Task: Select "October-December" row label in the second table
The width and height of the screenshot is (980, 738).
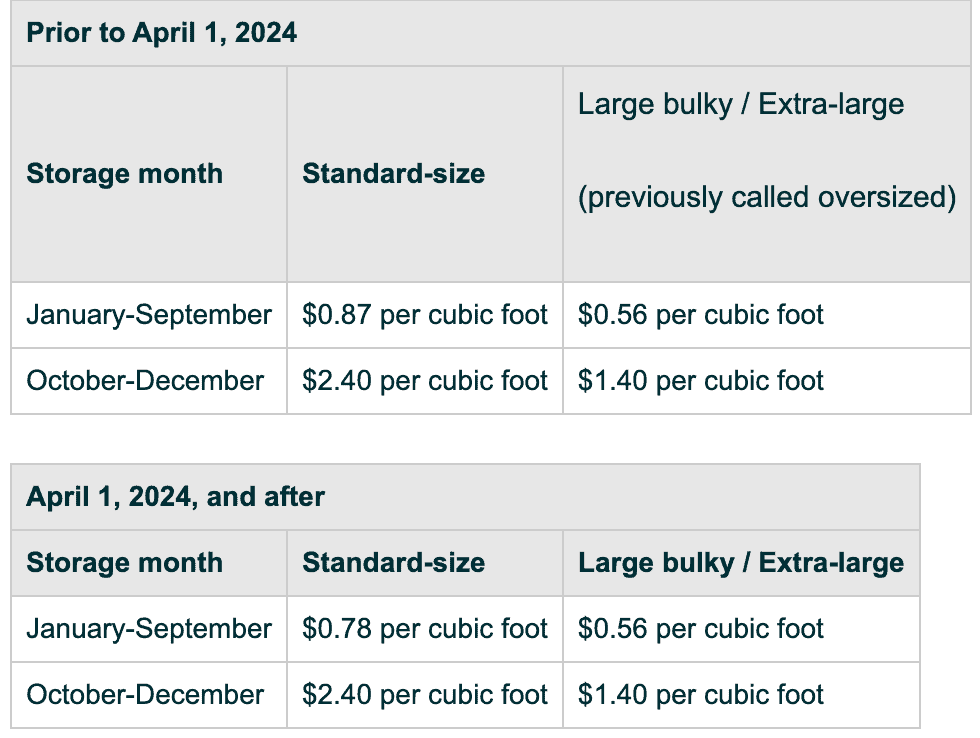Action: click(x=146, y=695)
